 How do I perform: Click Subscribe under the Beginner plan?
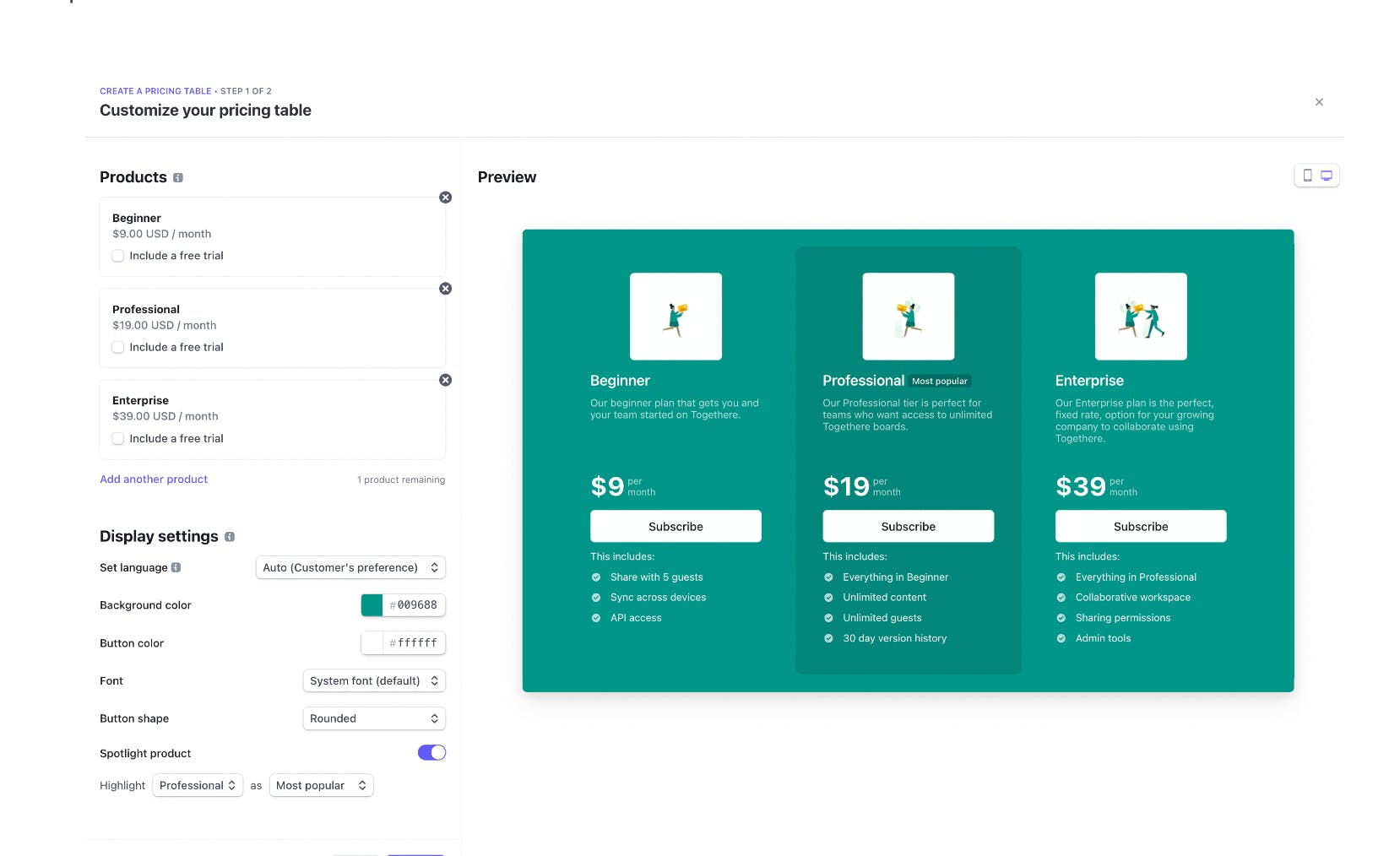pyautogui.click(x=676, y=526)
